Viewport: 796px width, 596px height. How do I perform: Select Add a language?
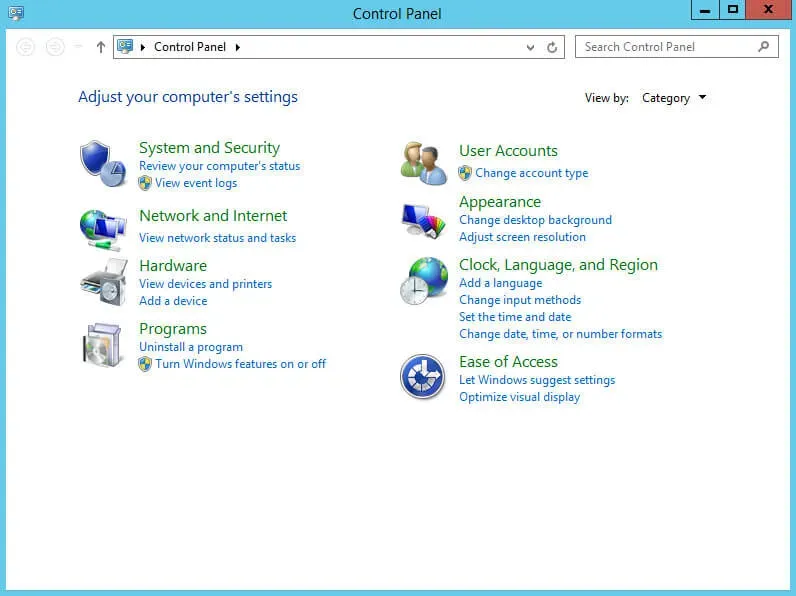click(x=501, y=283)
